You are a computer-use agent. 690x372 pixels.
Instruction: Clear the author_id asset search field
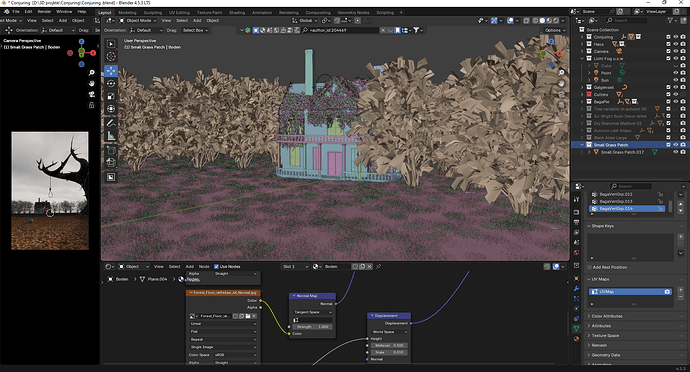[x=383, y=30]
